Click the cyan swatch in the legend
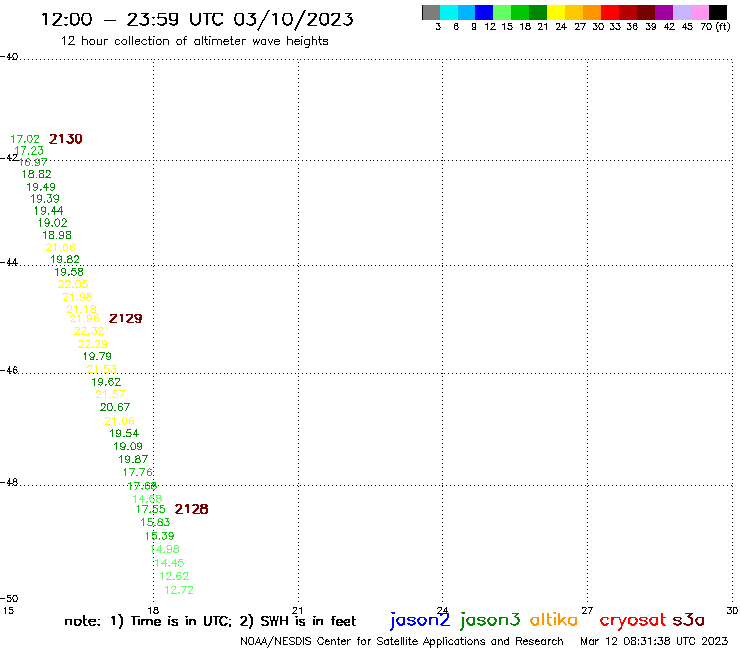Viewport: 740px width, 650px height. [x=448, y=12]
